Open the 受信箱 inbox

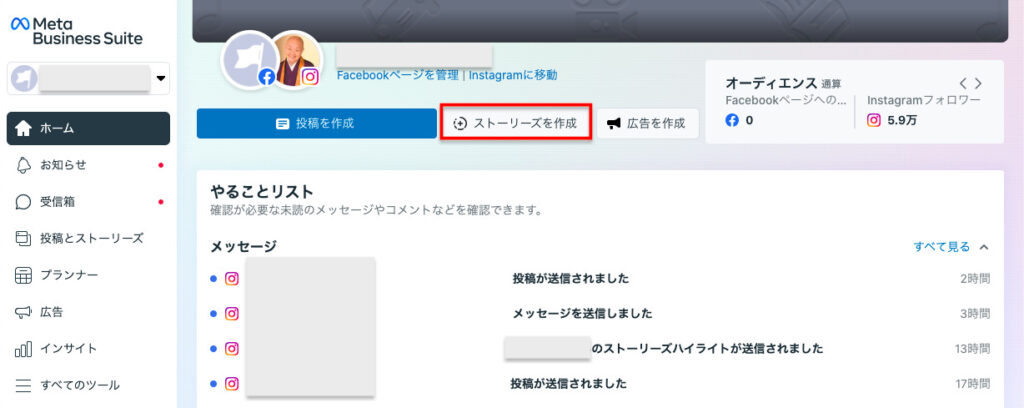tap(88, 202)
